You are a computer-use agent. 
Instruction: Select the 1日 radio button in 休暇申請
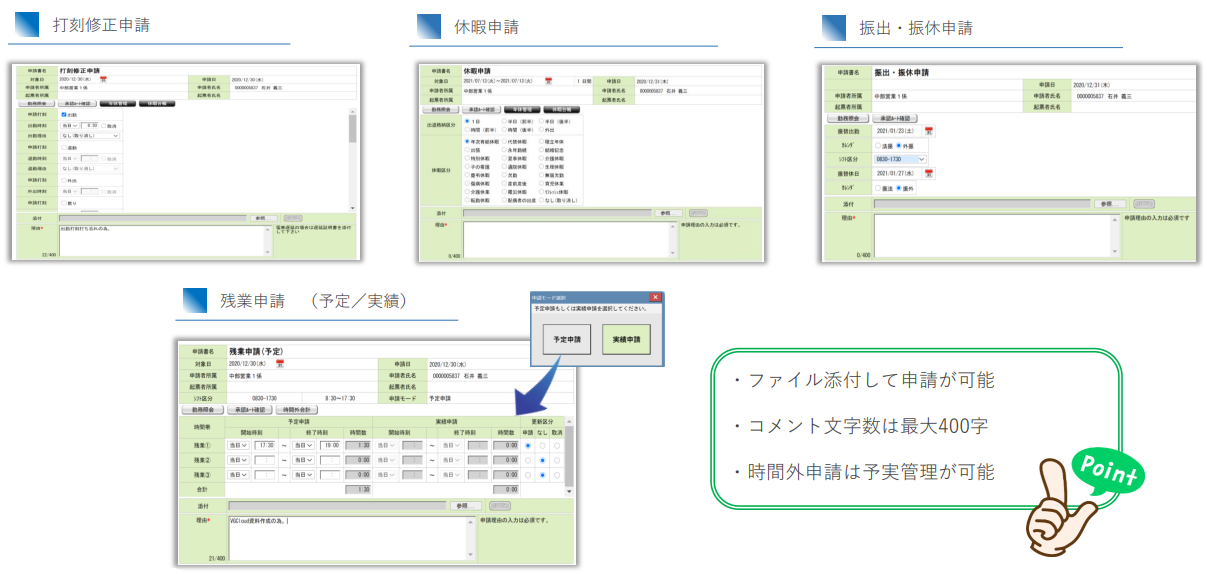pos(467,121)
